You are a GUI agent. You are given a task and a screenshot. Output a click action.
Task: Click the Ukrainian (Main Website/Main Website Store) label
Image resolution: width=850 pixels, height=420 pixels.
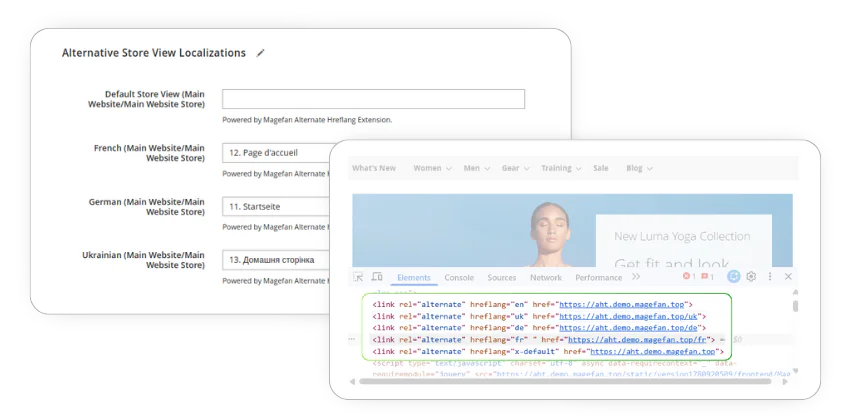[144, 260]
